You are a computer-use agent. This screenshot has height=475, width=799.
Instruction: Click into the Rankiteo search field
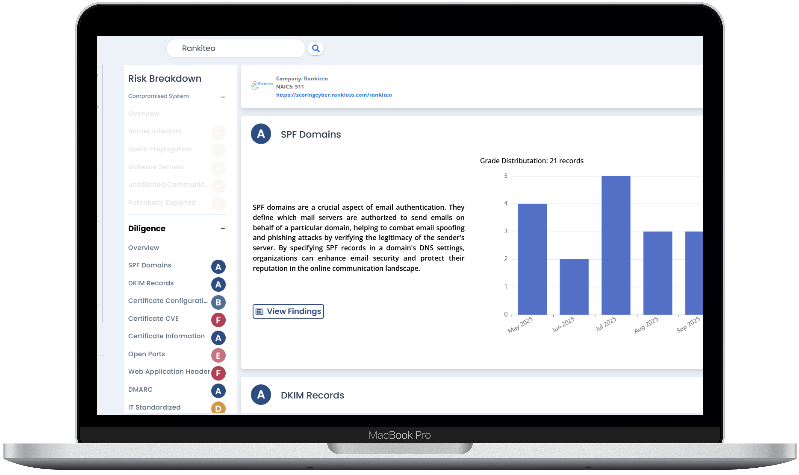pos(235,48)
